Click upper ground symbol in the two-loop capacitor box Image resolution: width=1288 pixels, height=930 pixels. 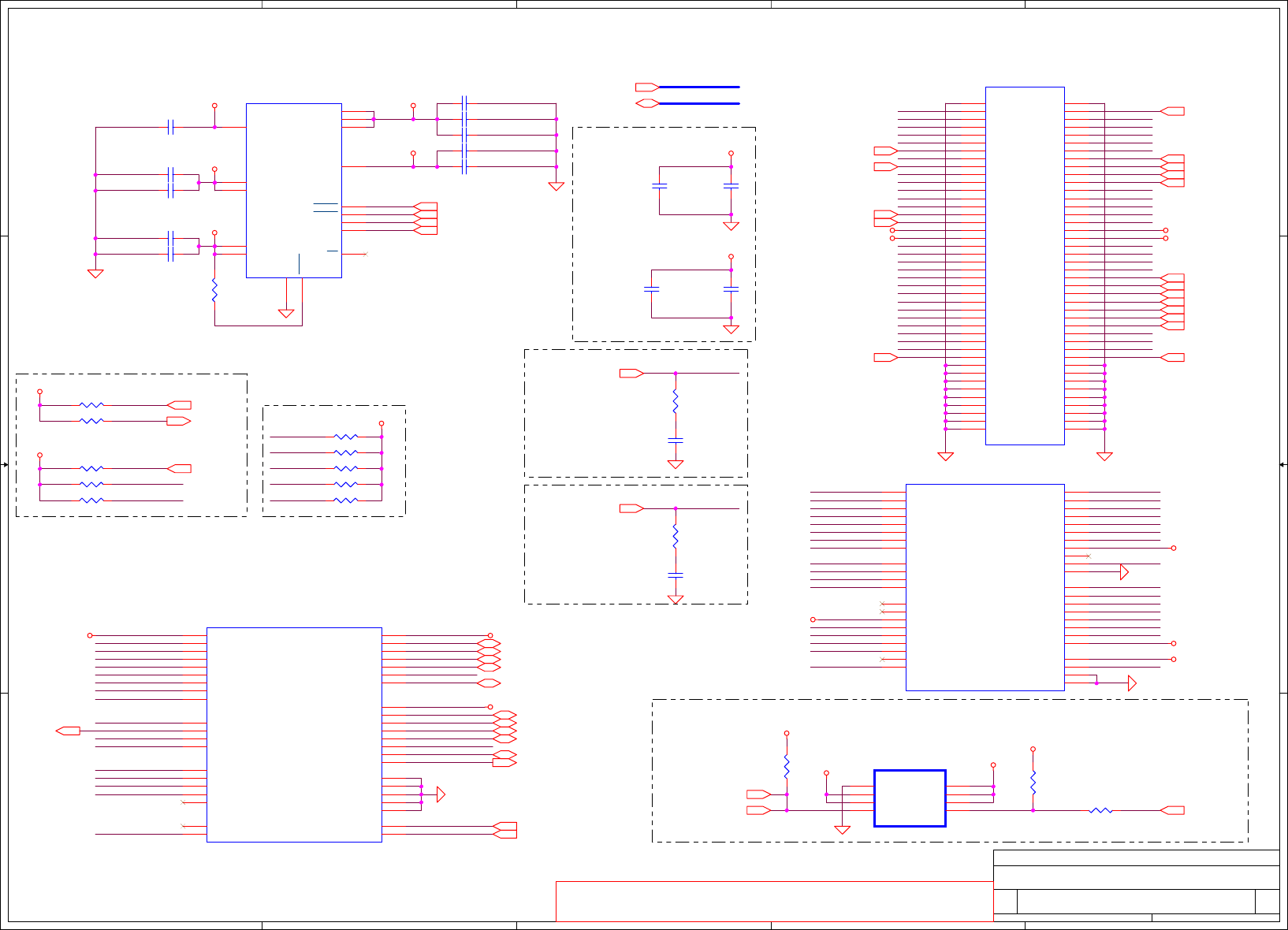731,225
